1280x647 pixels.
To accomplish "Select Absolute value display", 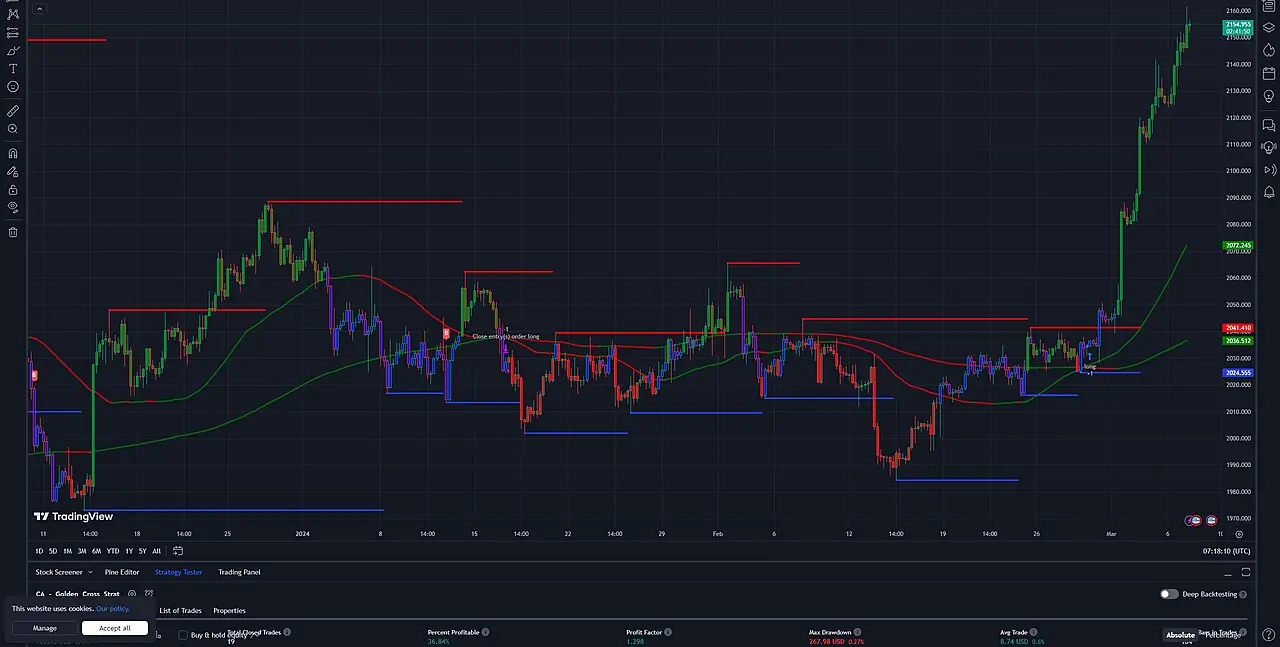I will tap(1180, 635).
